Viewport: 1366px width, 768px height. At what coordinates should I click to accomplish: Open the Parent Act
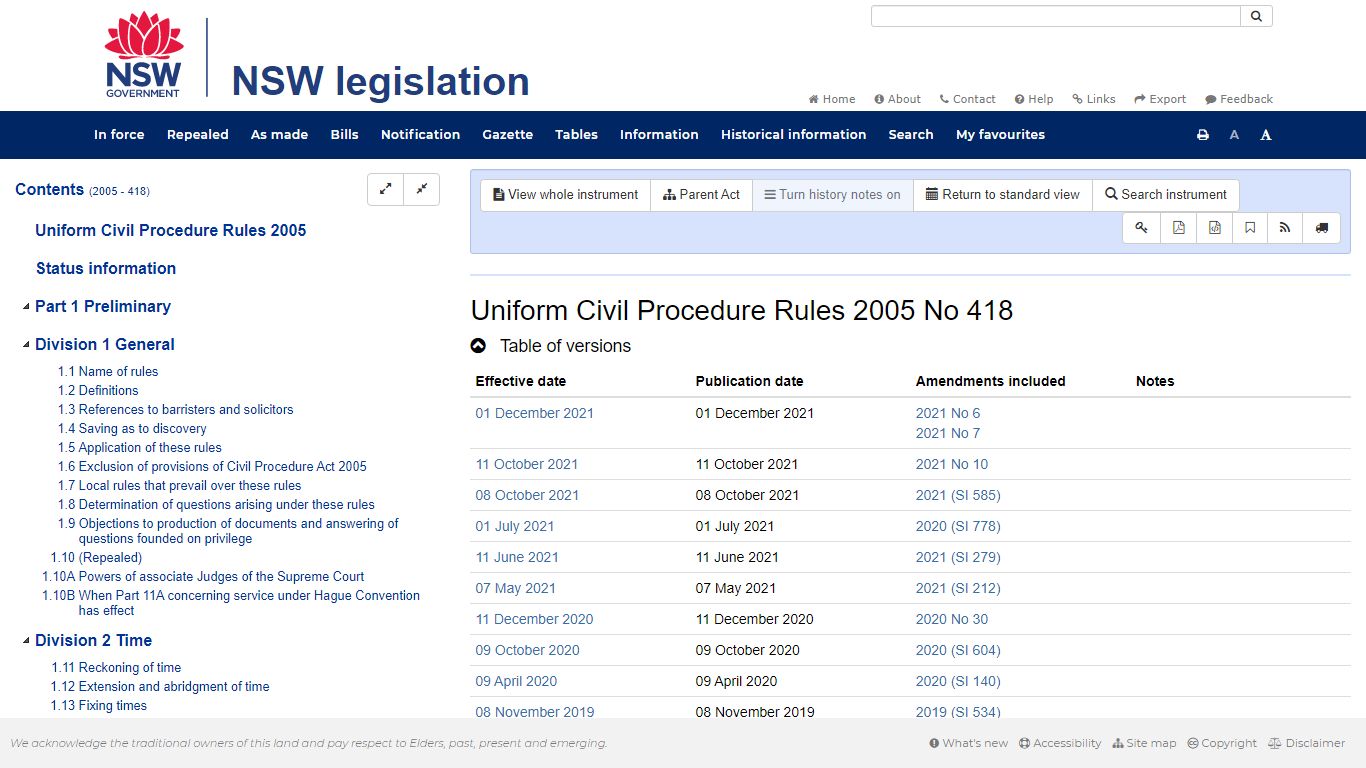pyautogui.click(x=701, y=195)
